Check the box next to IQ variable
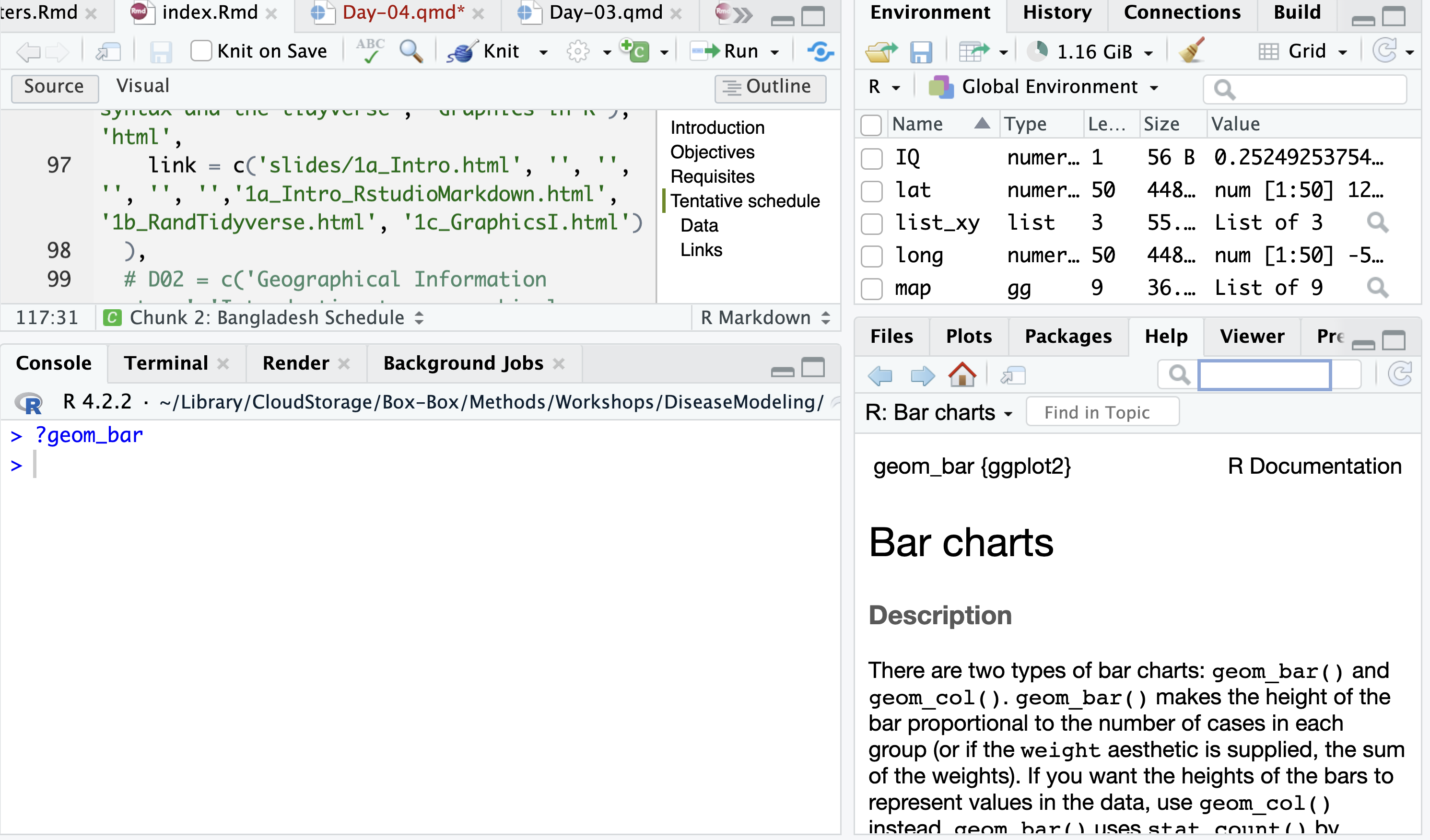This screenshot has height=840, width=1430. (872, 158)
